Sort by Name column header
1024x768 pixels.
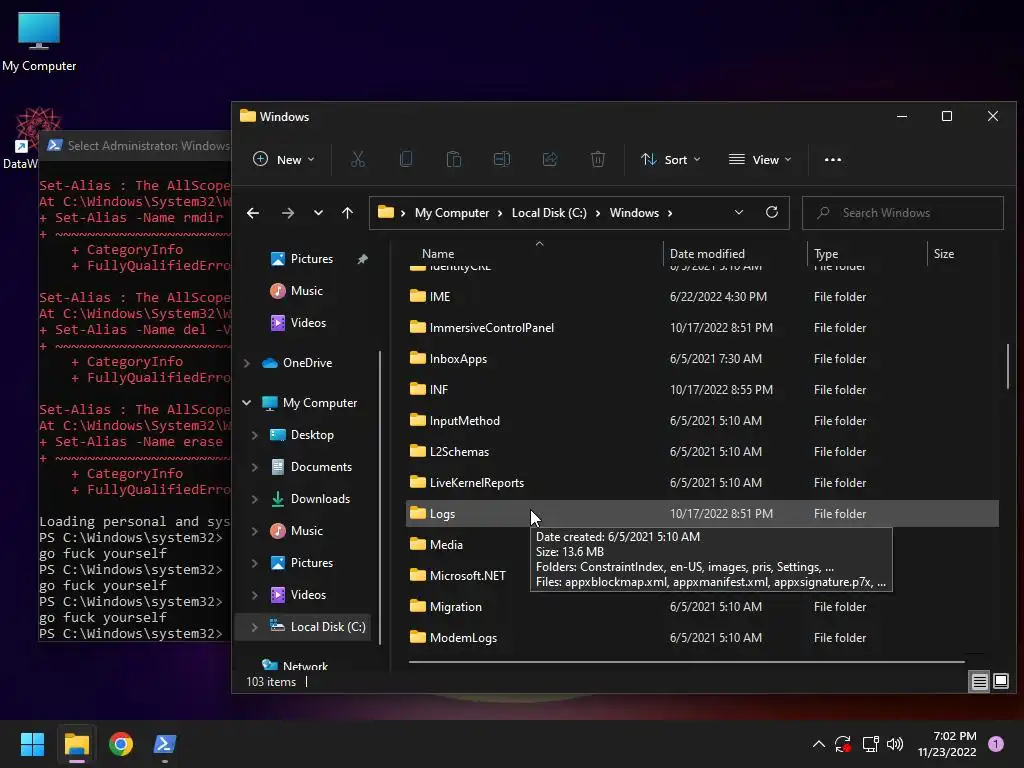pyautogui.click(x=438, y=253)
